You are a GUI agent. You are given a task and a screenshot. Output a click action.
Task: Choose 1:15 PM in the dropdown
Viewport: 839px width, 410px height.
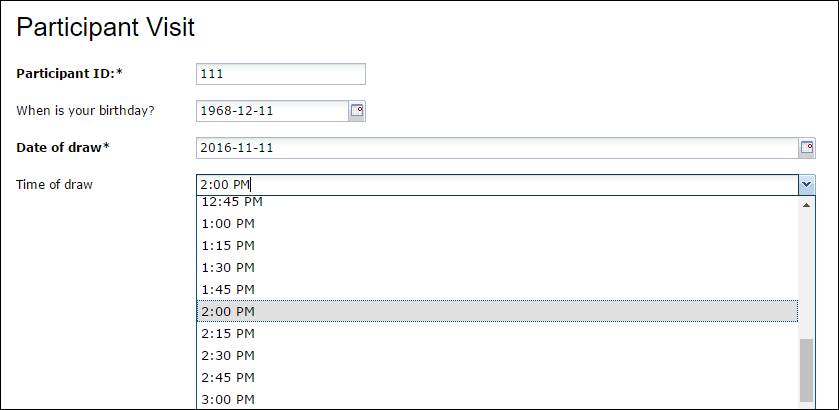pyautogui.click(x=497, y=246)
